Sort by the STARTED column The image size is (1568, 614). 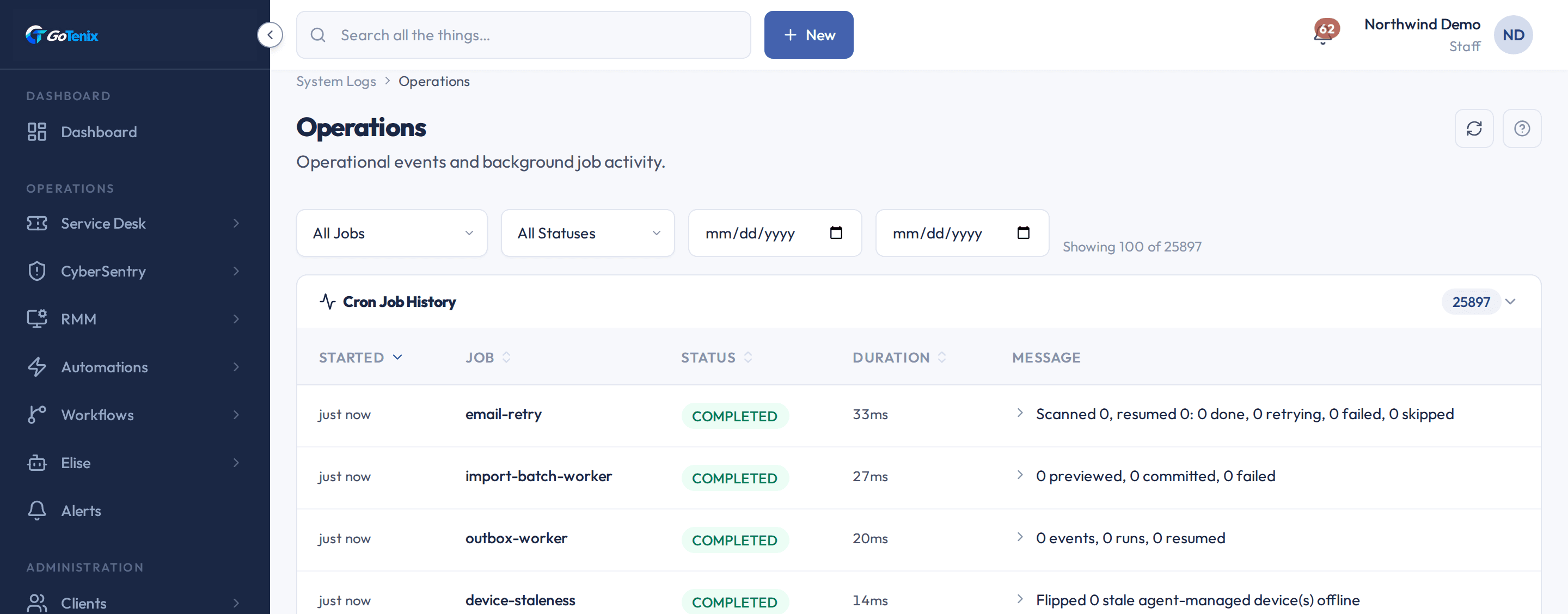pyautogui.click(x=361, y=357)
